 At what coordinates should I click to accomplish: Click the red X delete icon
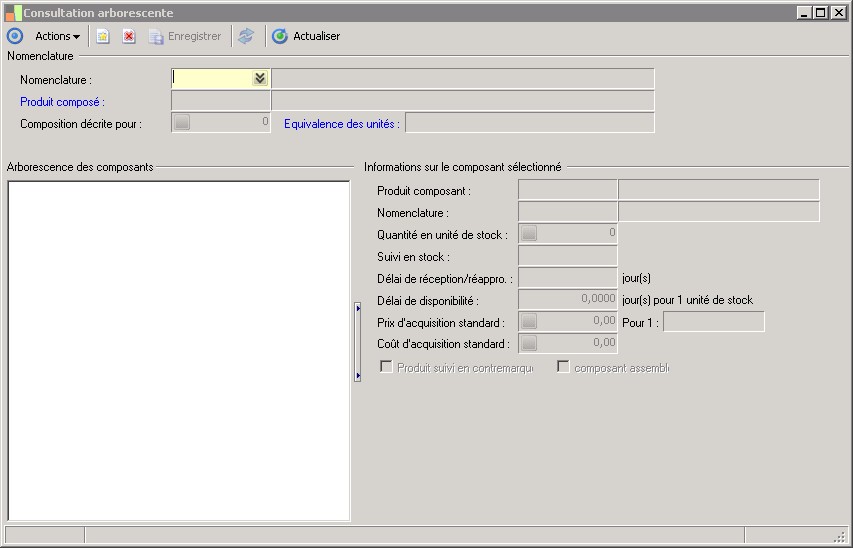pos(129,36)
